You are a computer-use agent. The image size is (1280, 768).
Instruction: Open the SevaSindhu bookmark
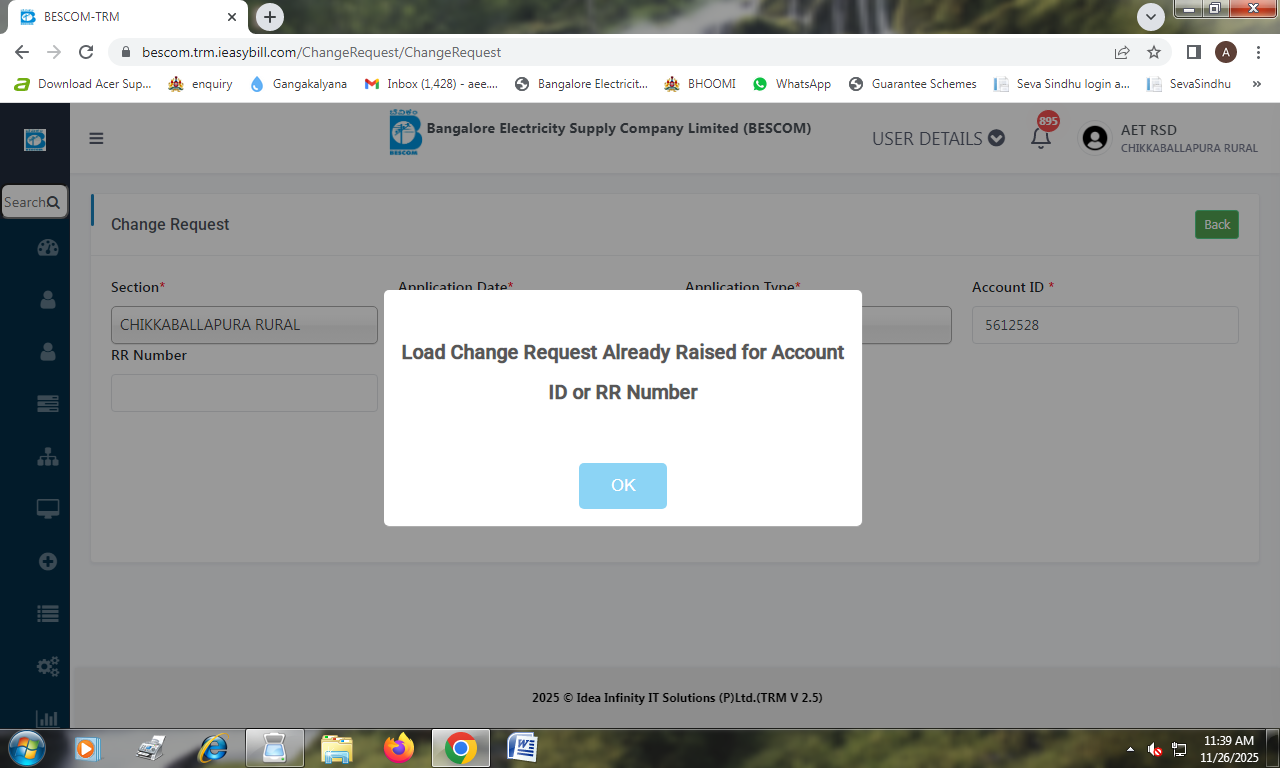(1189, 84)
